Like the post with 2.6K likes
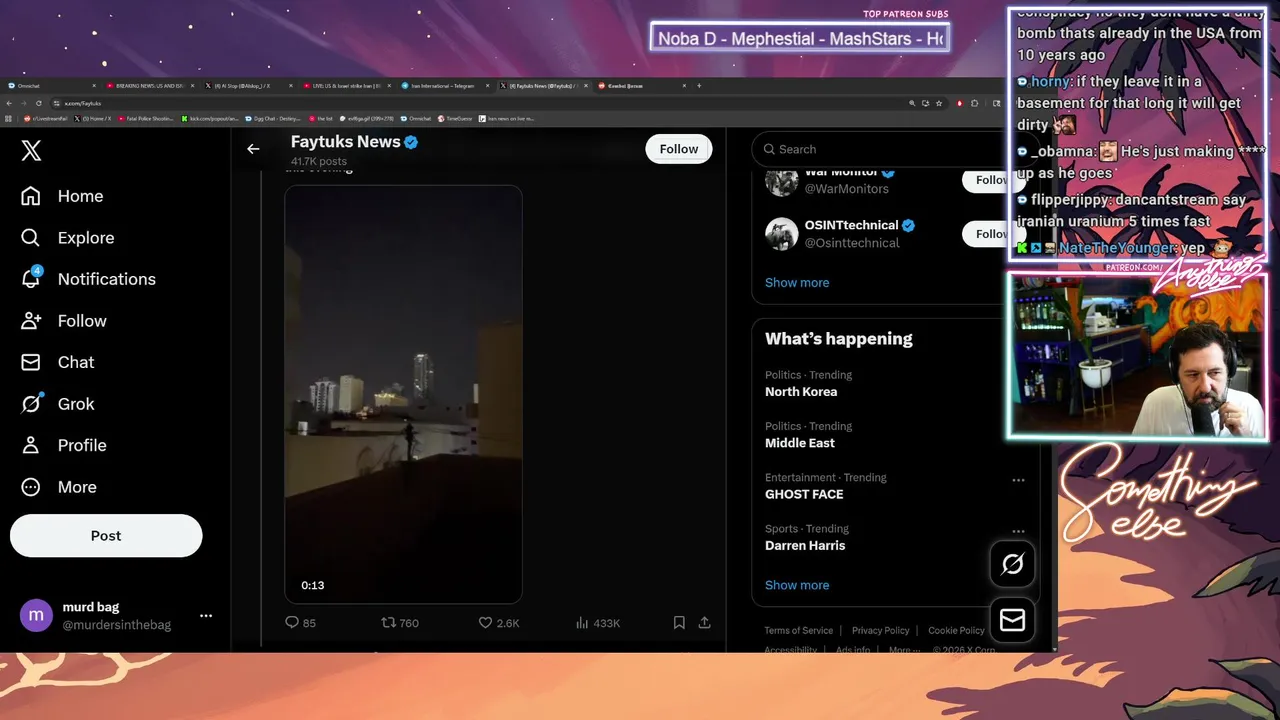Image resolution: width=1280 pixels, height=720 pixels. coord(499,623)
